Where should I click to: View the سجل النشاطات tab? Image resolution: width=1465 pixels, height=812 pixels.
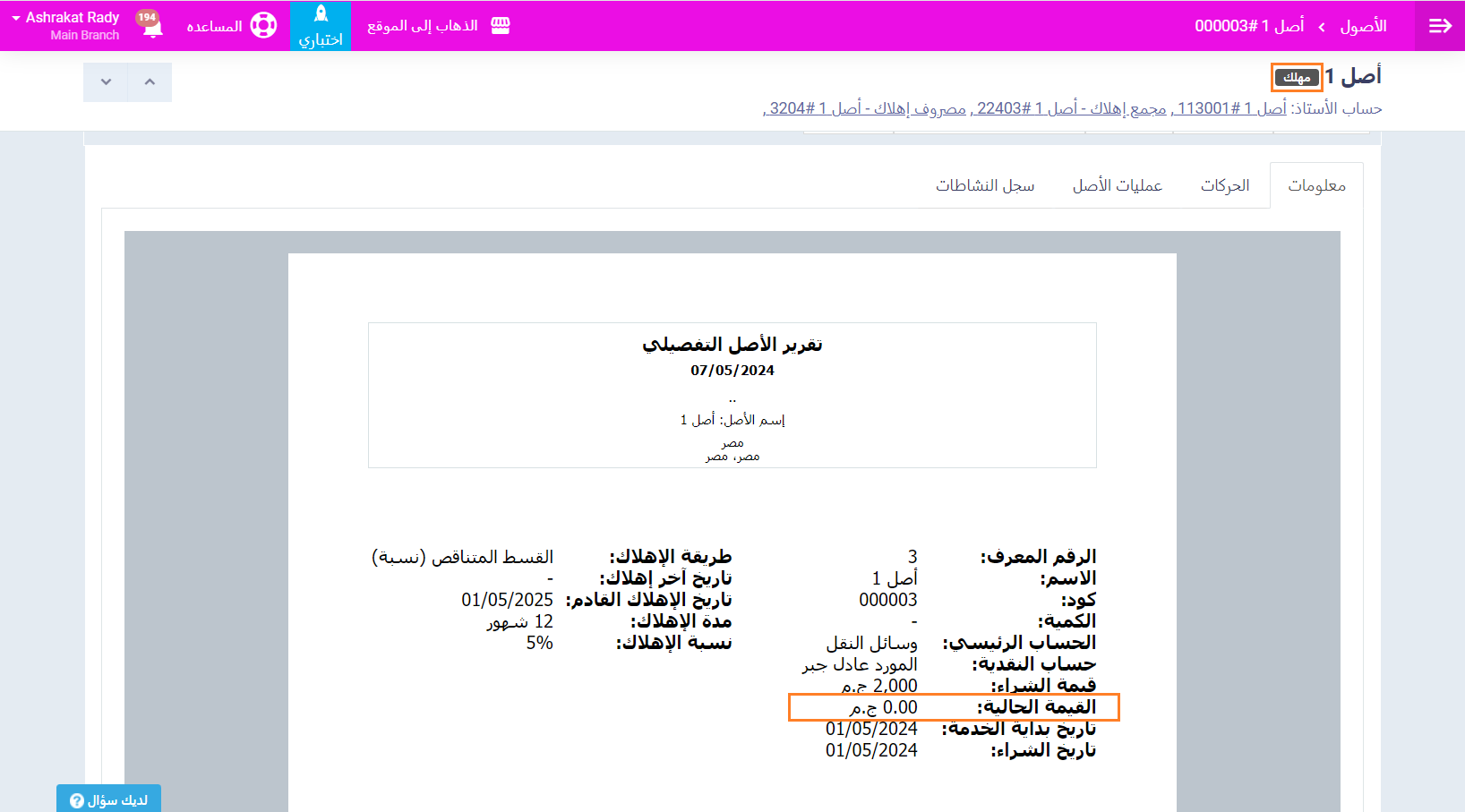coord(985,185)
